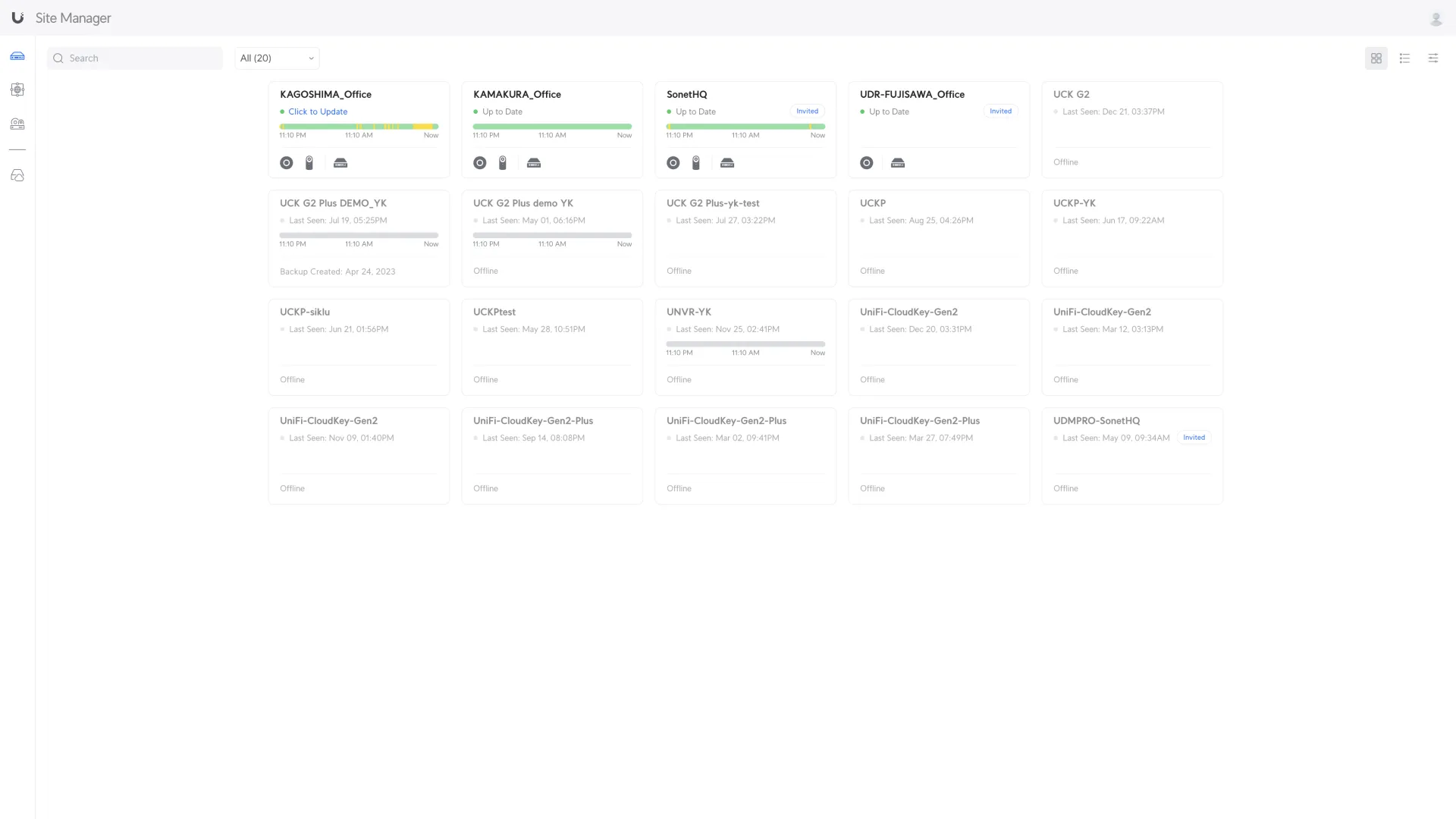Select the UCK G2 Plus demo YK card title
This screenshot has height=819, width=1456.
pyautogui.click(x=523, y=203)
